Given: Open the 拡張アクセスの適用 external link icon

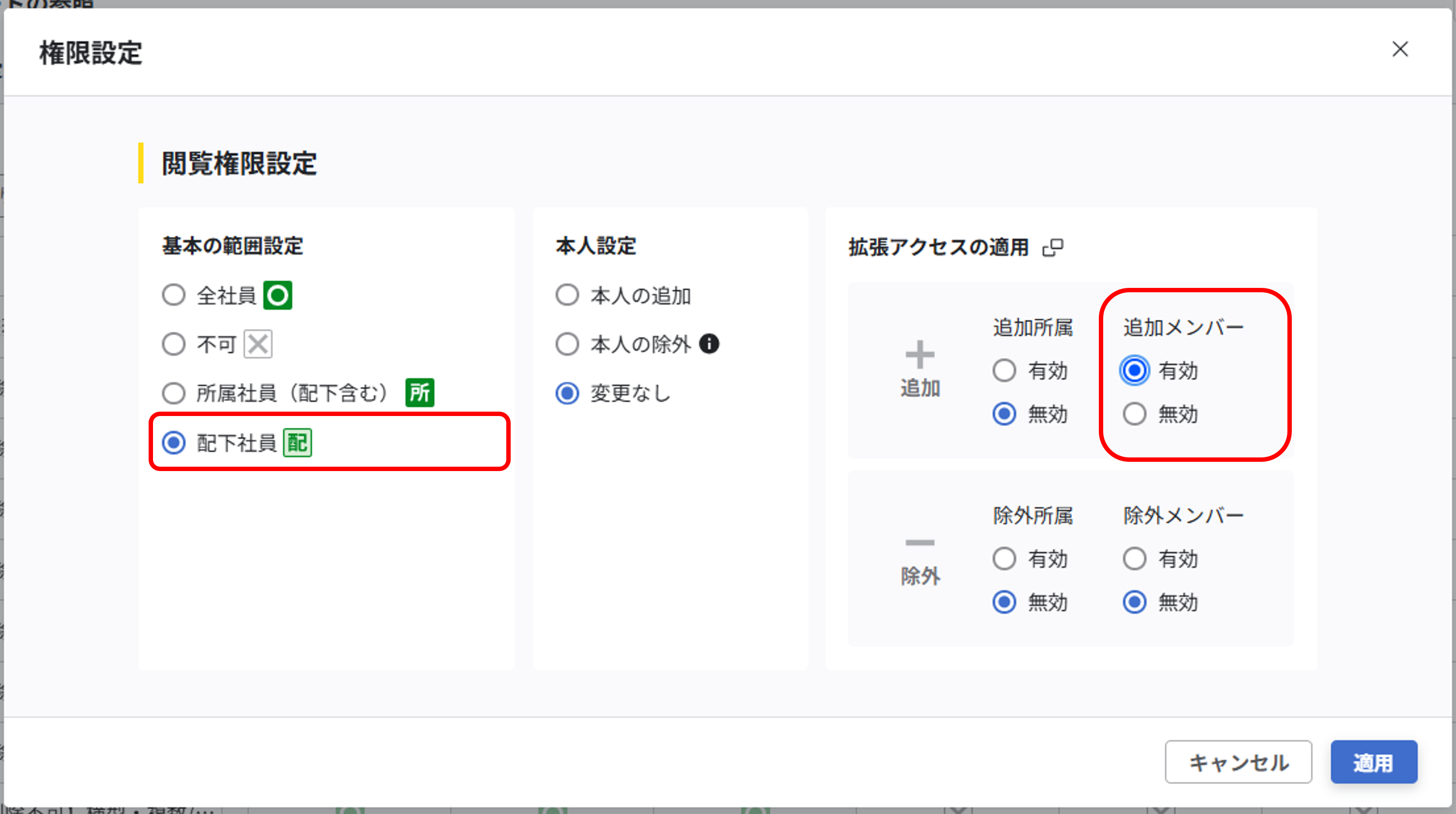Looking at the screenshot, I should coord(1053,247).
